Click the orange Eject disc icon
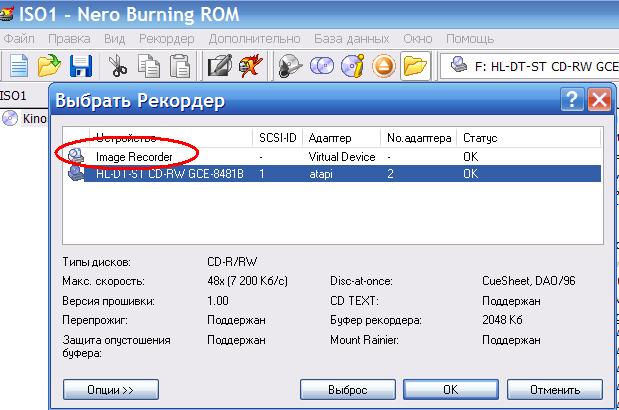This screenshot has height=410, width=619. point(383,66)
